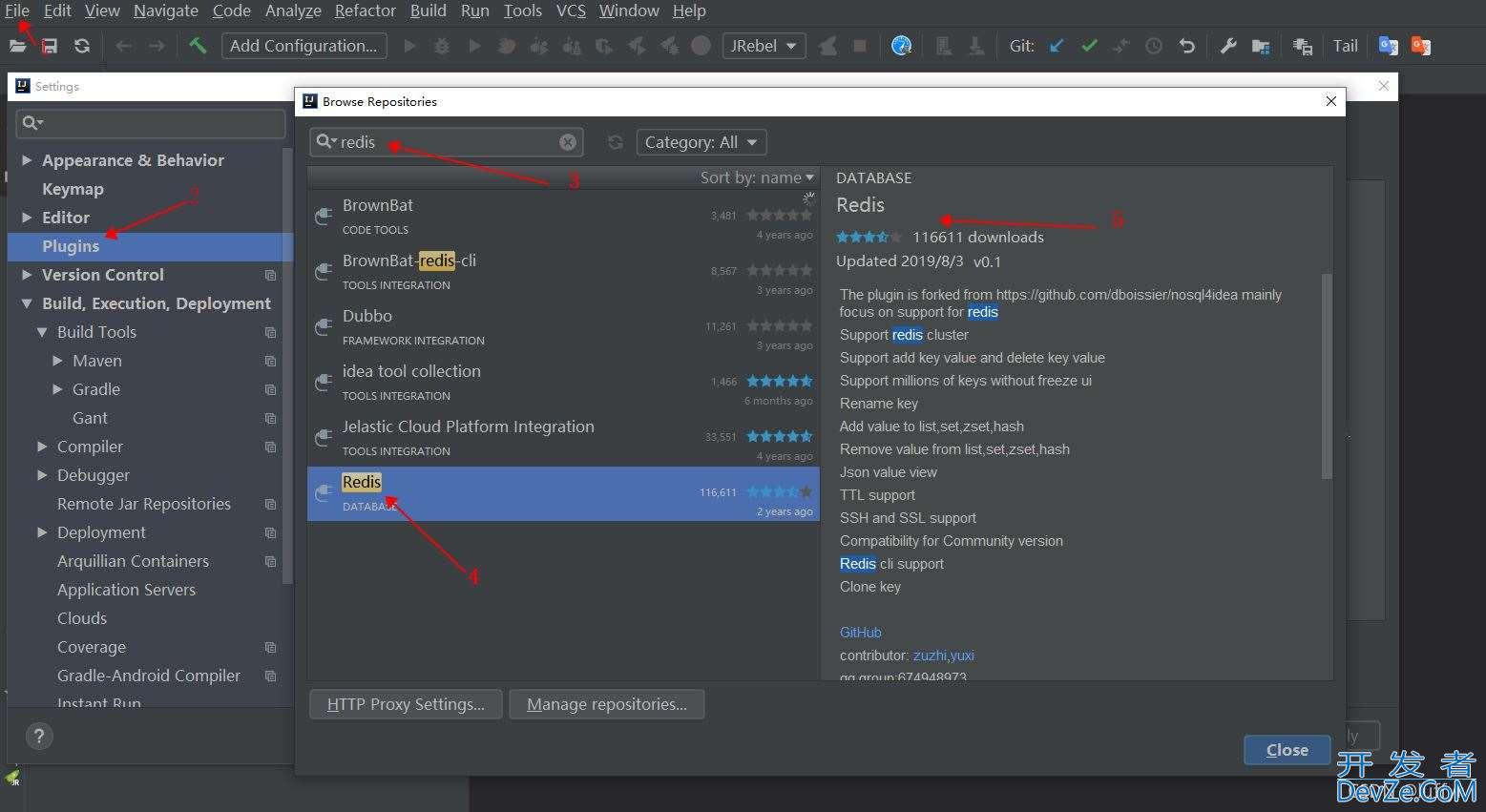The width and height of the screenshot is (1486, 812).
Task: Expand the Version Control node
Action: [x=27, y=275]
